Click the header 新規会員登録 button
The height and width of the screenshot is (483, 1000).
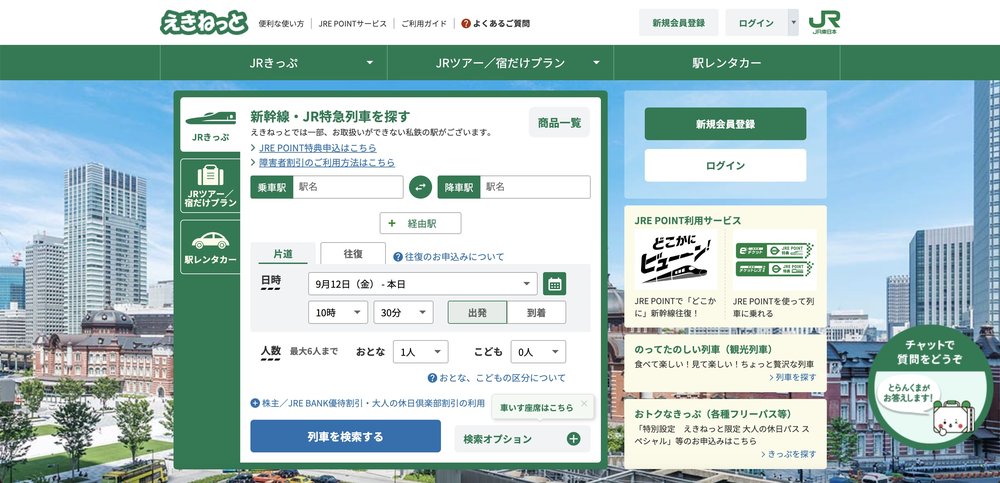tap(679, 23)
